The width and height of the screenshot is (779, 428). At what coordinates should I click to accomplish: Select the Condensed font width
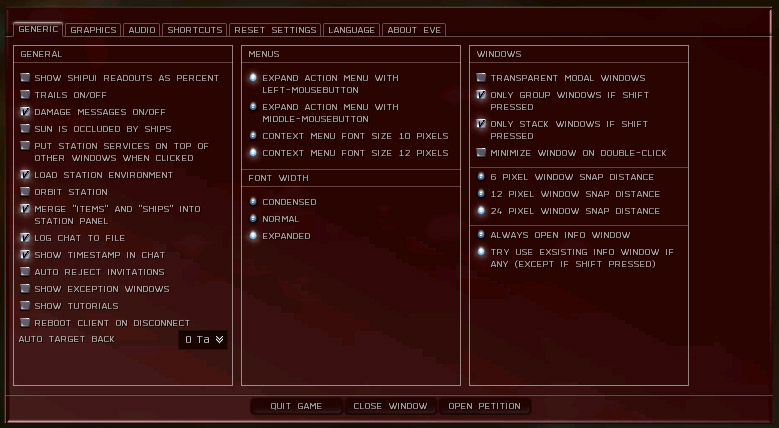(253, 201)
